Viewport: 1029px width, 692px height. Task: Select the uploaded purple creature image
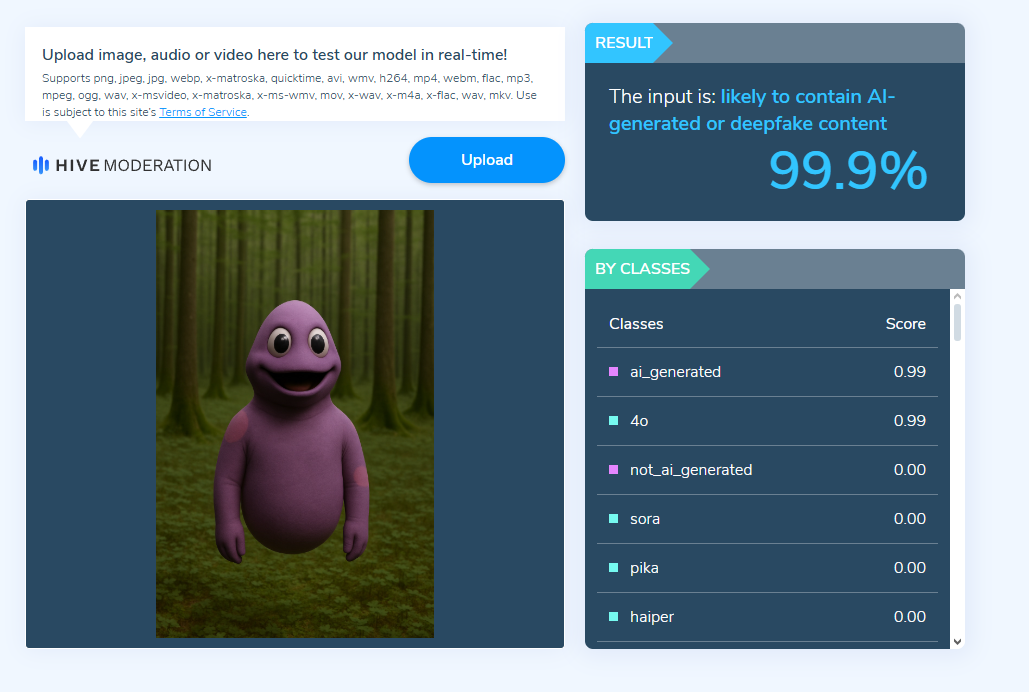295,423
